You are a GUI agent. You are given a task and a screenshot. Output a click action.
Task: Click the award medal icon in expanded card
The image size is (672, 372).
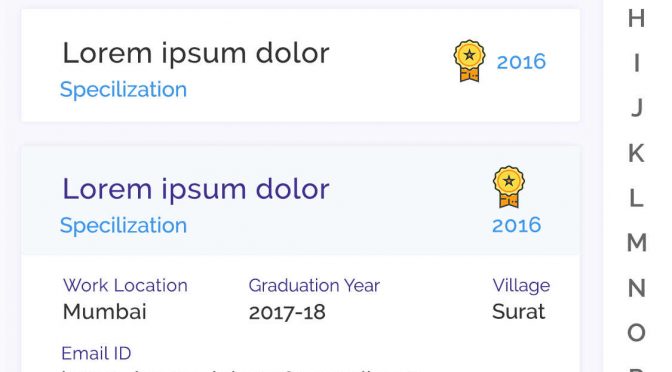509,187
